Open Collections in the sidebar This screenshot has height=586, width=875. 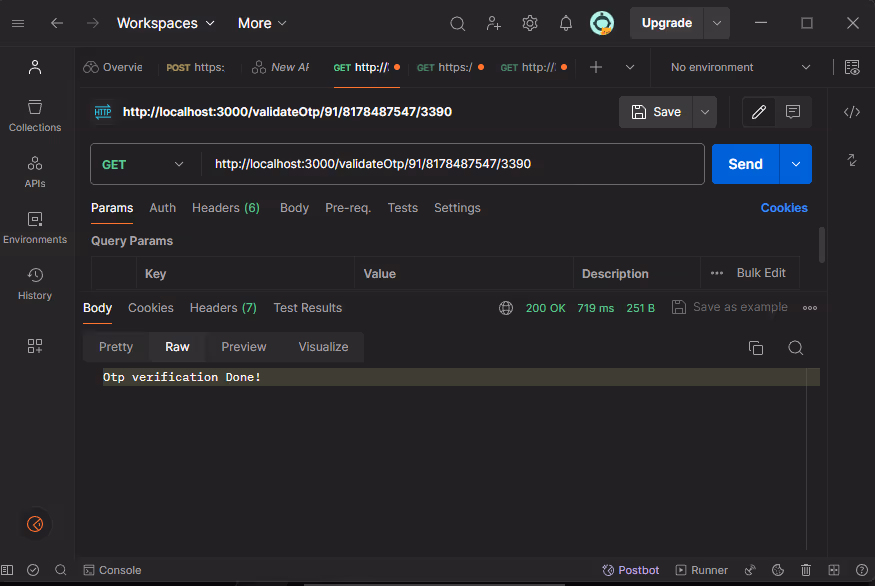click(x=35, y=116)
